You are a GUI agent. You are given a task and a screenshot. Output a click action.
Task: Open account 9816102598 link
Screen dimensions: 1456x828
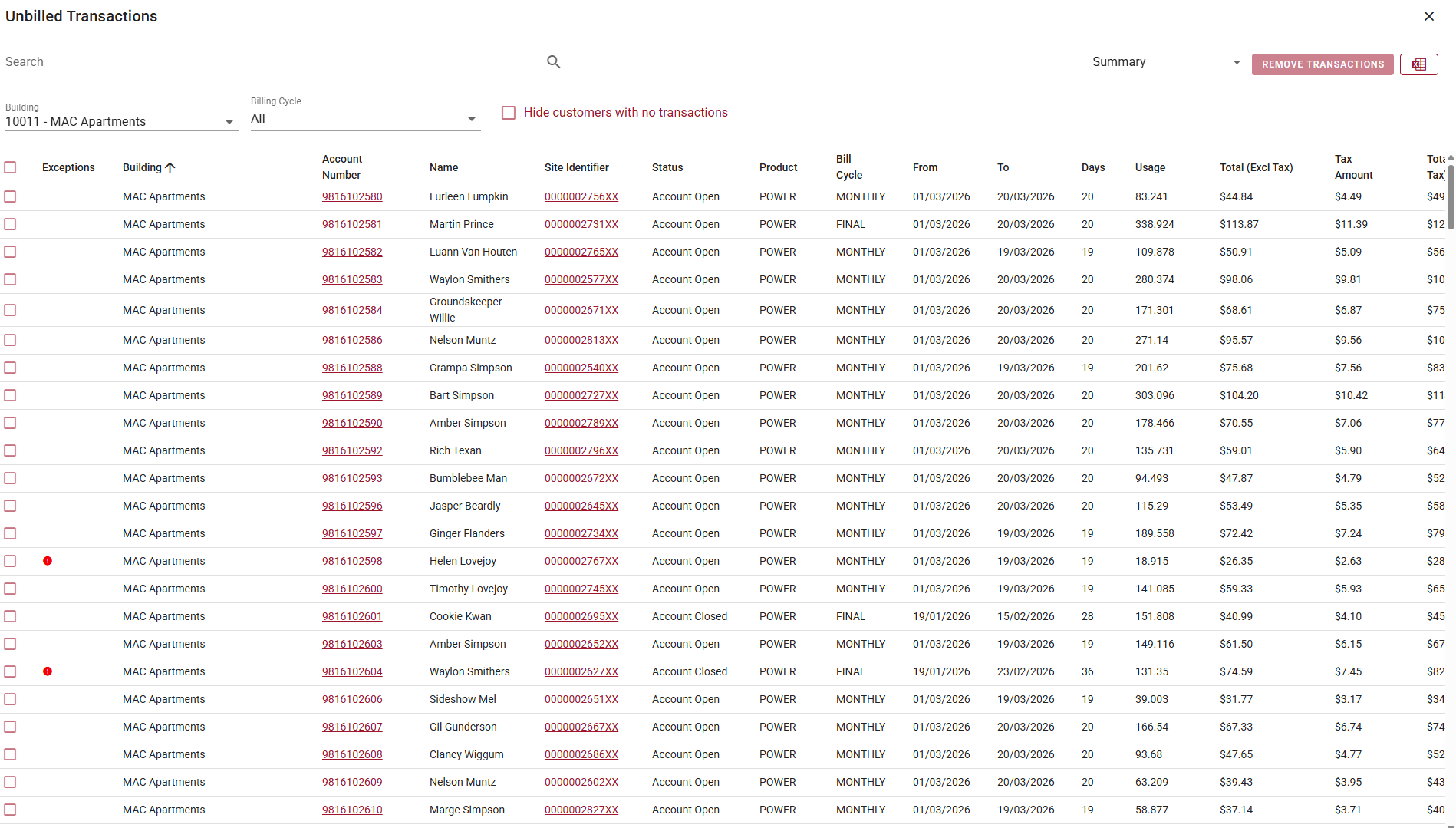click(x=352, y=561)
